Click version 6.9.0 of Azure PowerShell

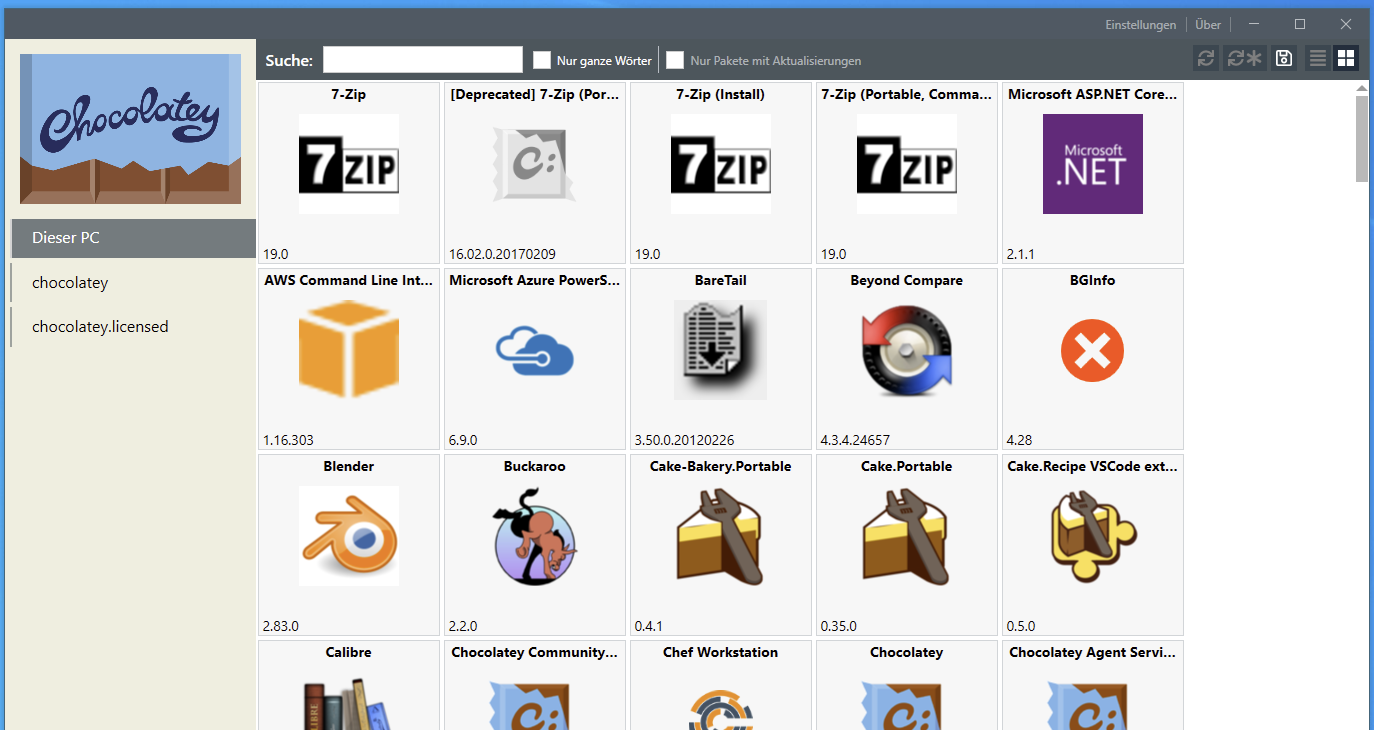pyautogui.click(x=463, y=440)
